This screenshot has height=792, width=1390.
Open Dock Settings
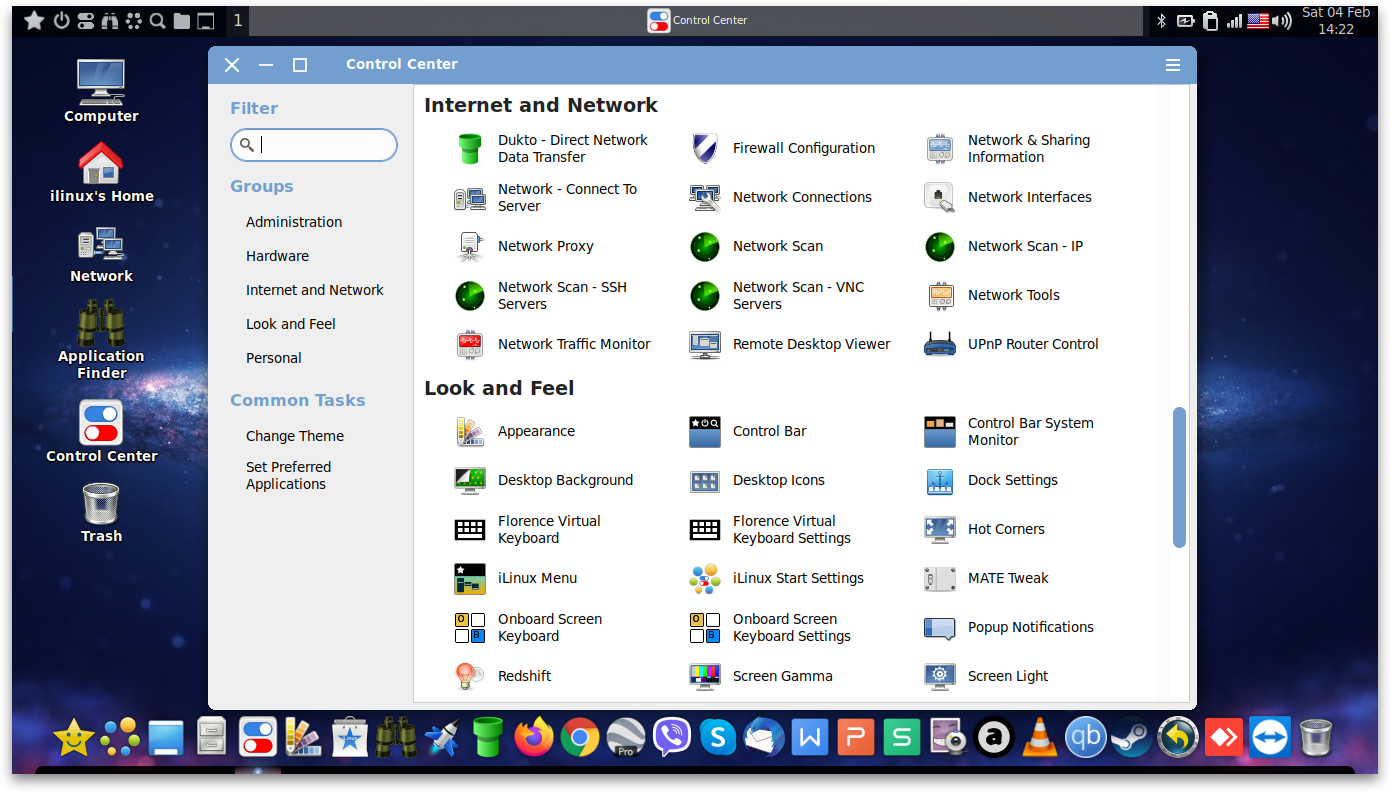tap(991, 480)
